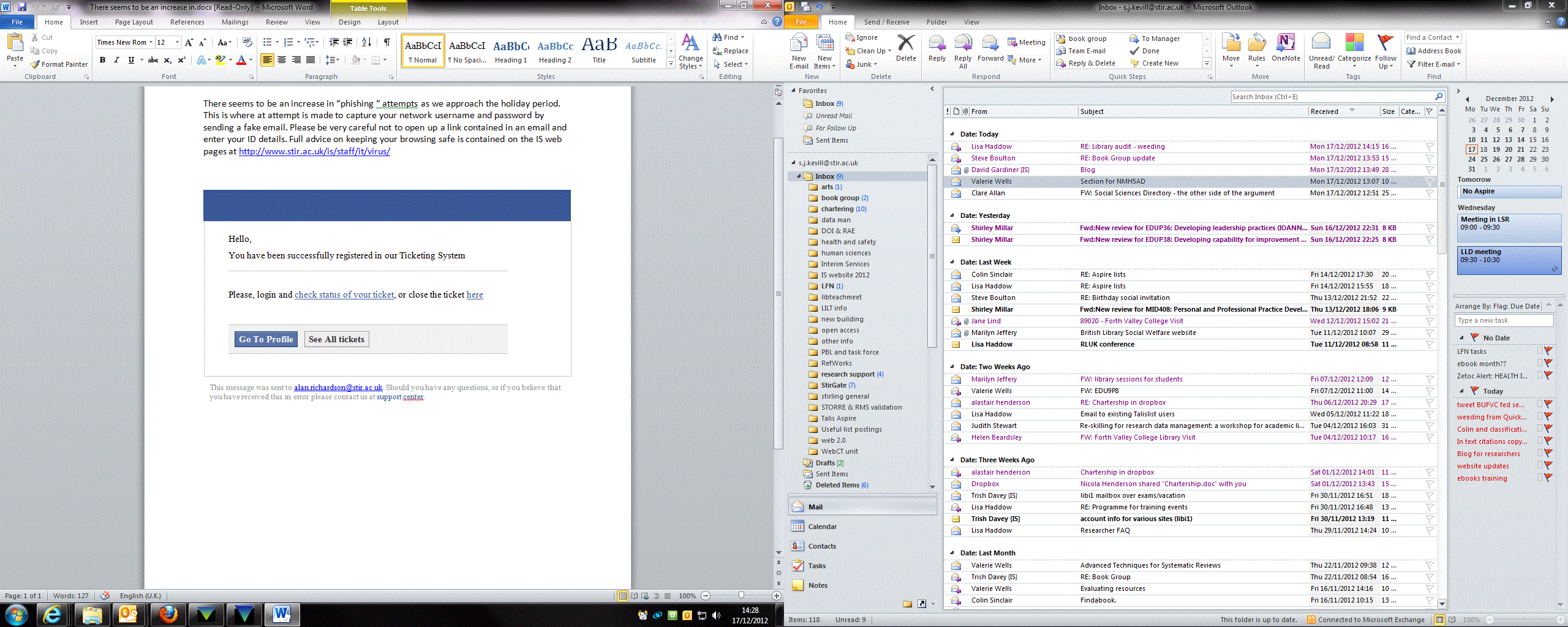Open the font size dropdown in Word

pos(178,42)
